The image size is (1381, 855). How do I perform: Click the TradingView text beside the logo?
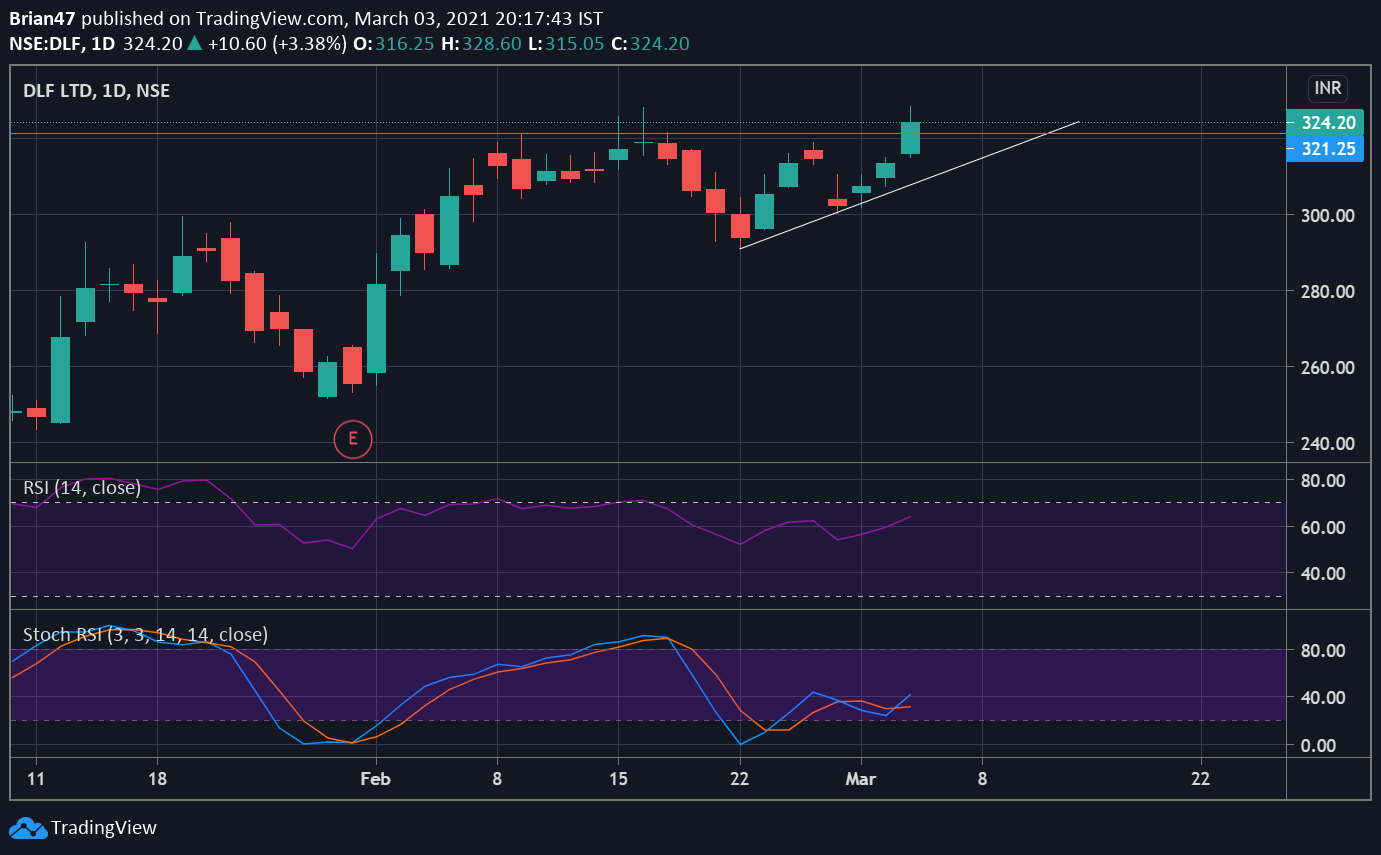pos(104,828)
